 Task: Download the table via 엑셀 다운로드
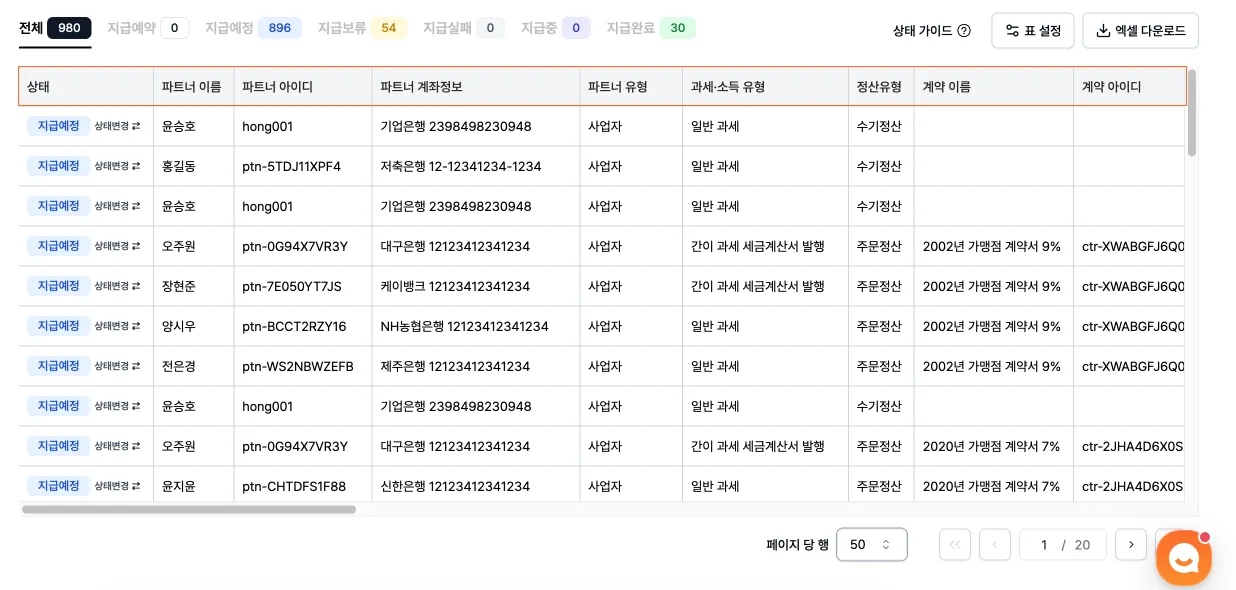tap(1140, 31)
